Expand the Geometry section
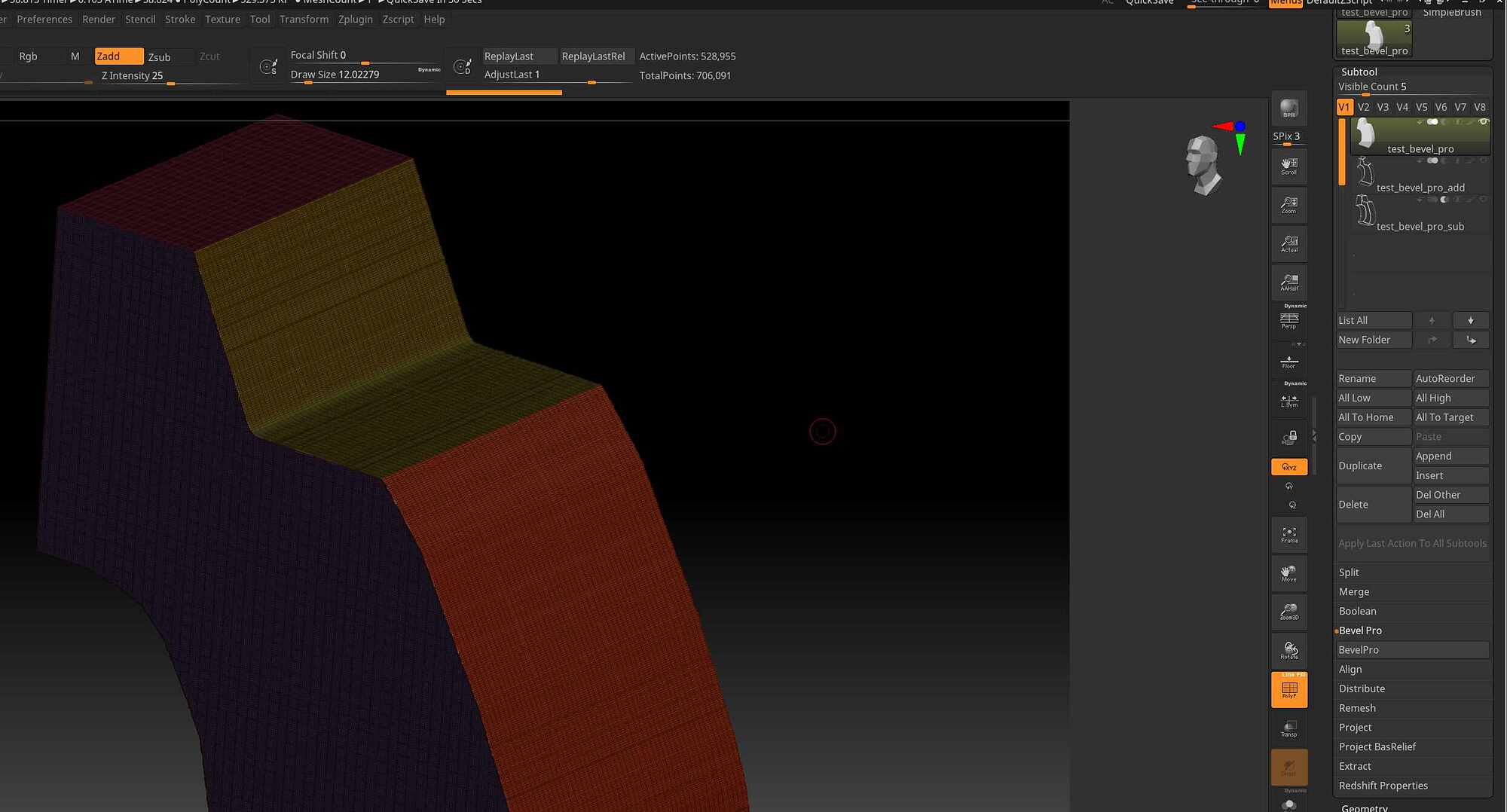The width and height of the screenshot is (1507, 812). (x=1364, y=807)
